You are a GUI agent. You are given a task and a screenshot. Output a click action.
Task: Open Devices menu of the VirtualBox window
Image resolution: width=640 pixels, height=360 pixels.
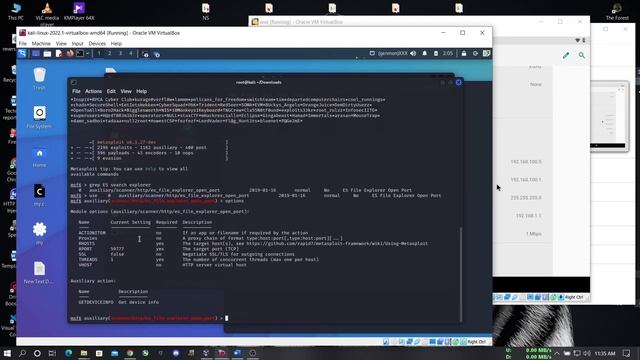[x=97, y=44]
